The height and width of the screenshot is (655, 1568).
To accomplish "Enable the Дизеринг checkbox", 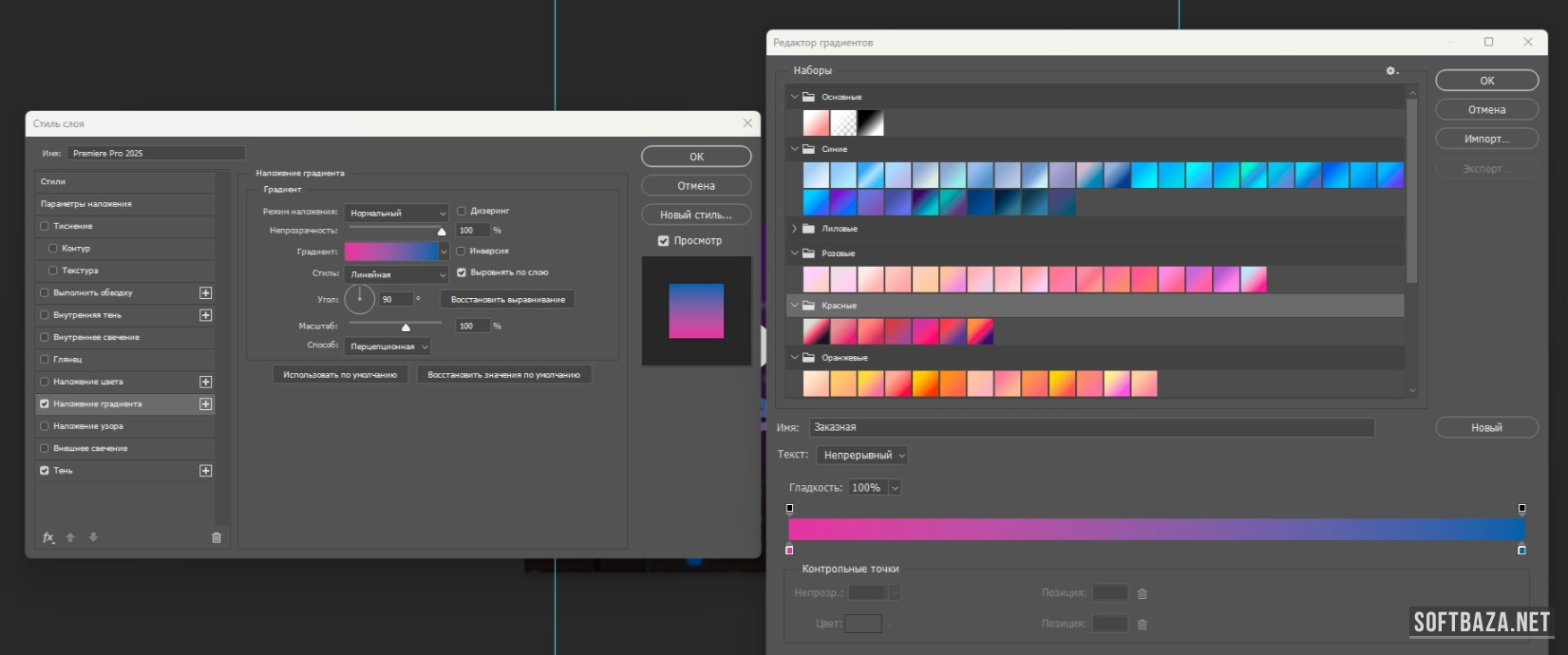I will (462, 211).
